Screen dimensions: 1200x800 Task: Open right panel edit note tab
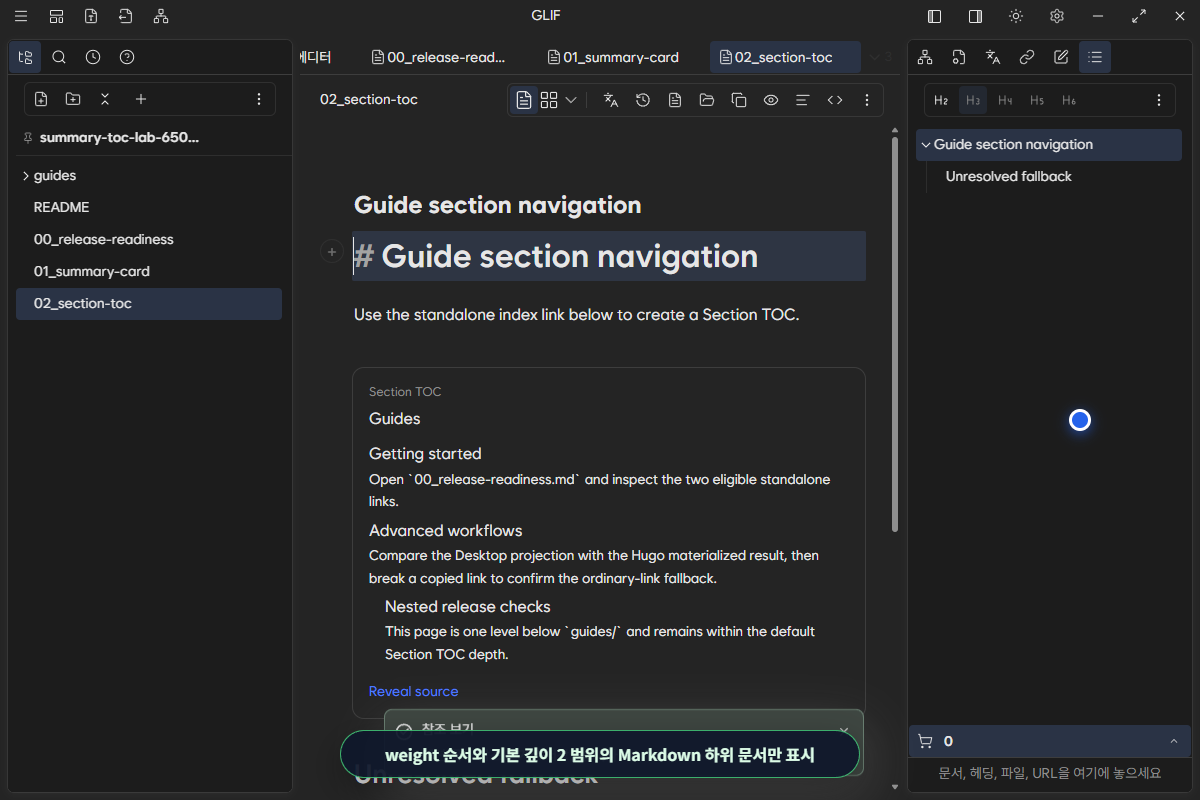tap(1061, 57)
